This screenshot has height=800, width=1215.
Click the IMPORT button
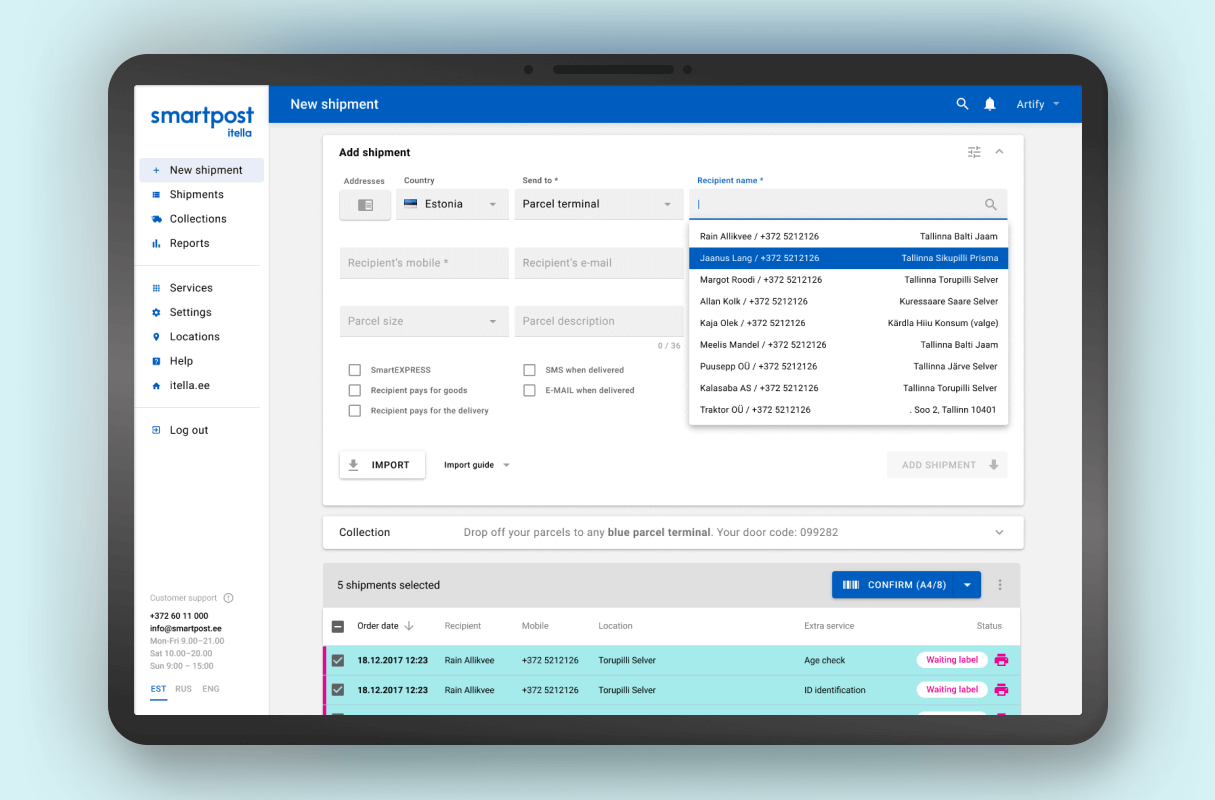pos(382,465)
